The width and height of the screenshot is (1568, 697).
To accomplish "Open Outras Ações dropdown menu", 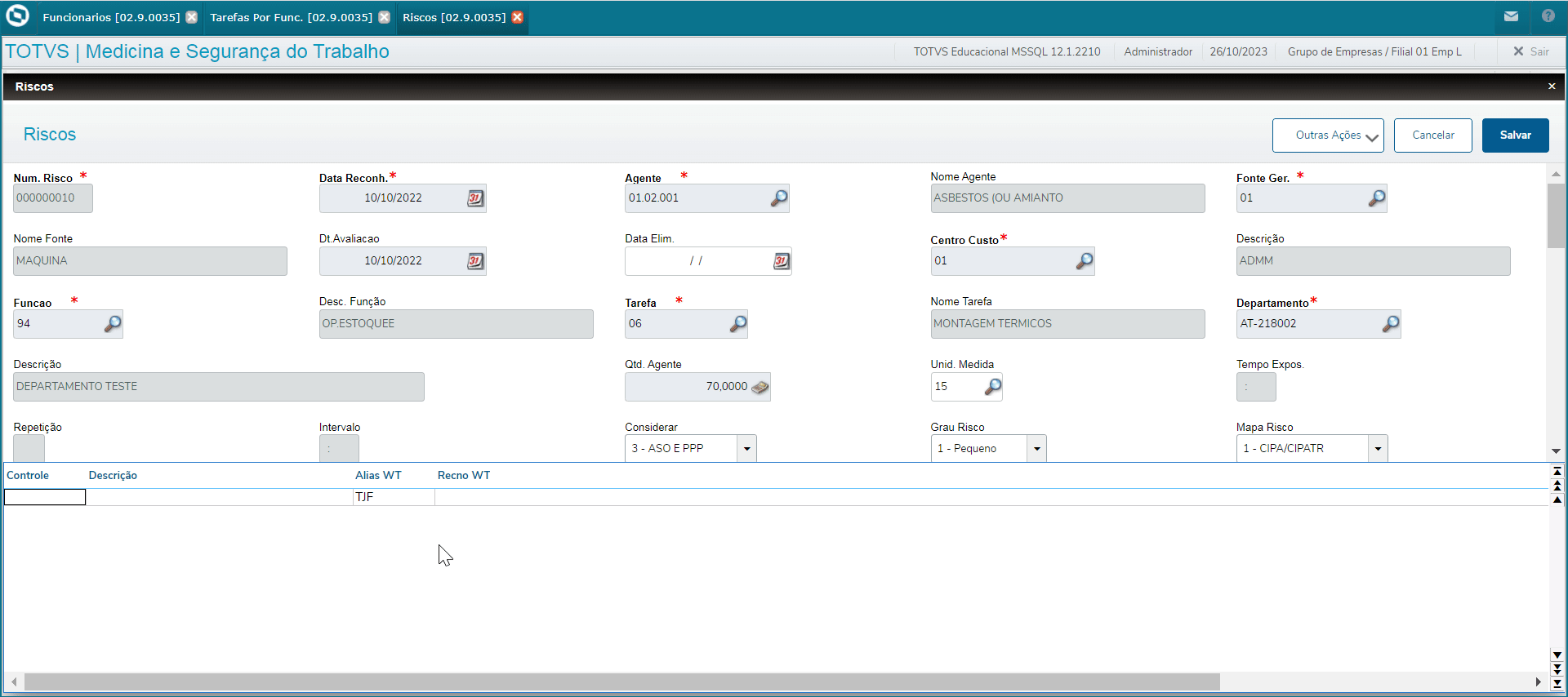I will (x=1328, y=135).
